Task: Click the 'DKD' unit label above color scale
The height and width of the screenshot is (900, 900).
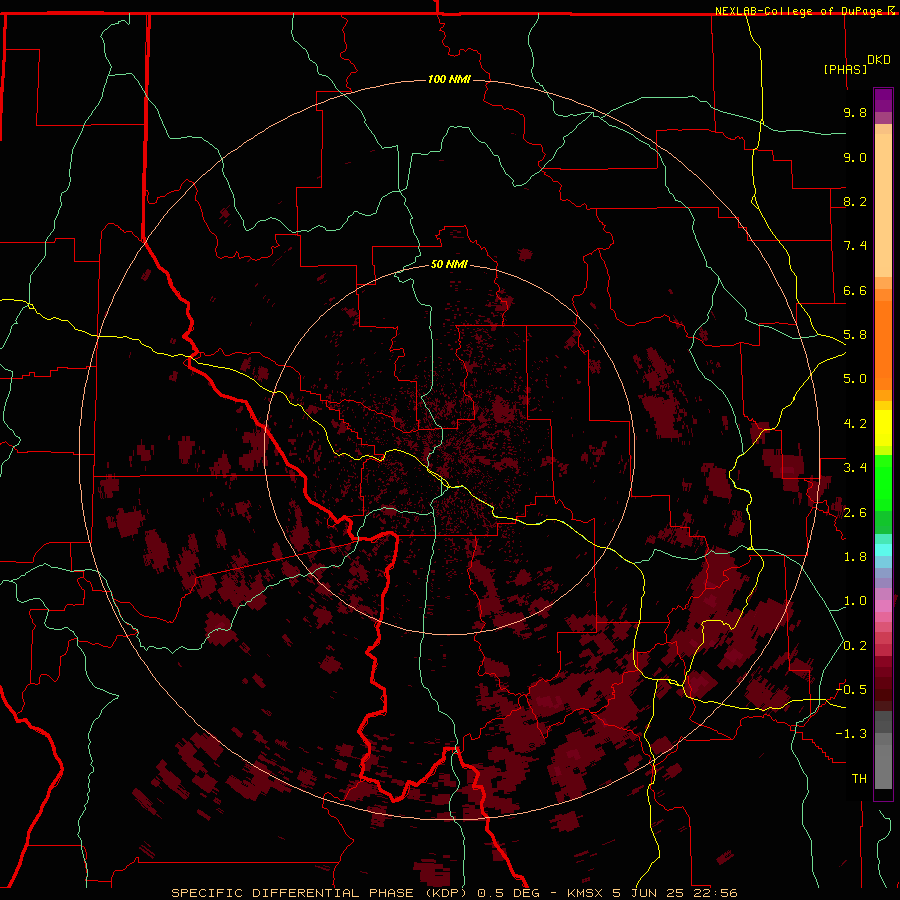Action: pos(879,60)
